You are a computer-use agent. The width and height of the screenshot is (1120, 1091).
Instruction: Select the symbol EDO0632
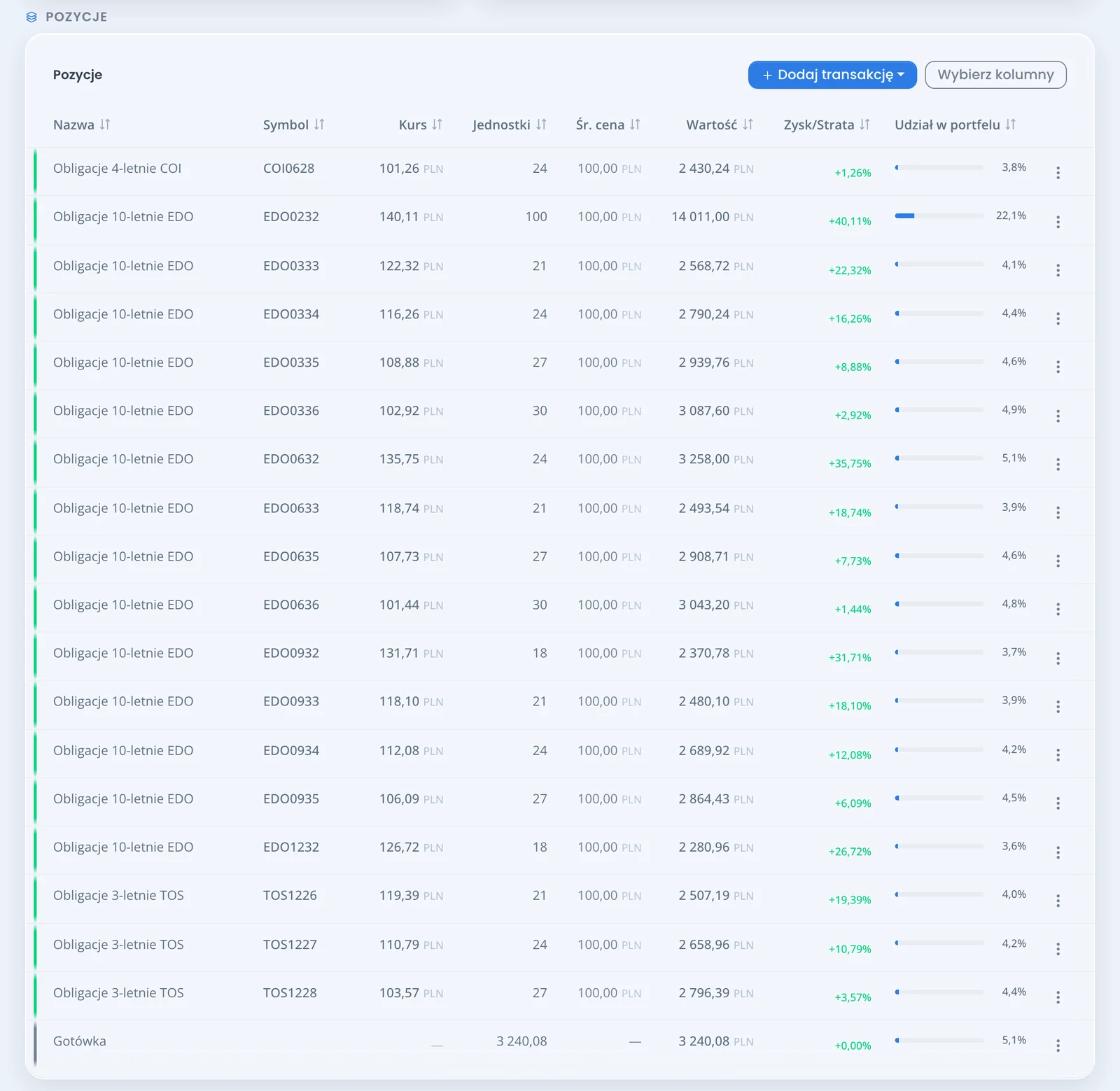coord(291,459)
